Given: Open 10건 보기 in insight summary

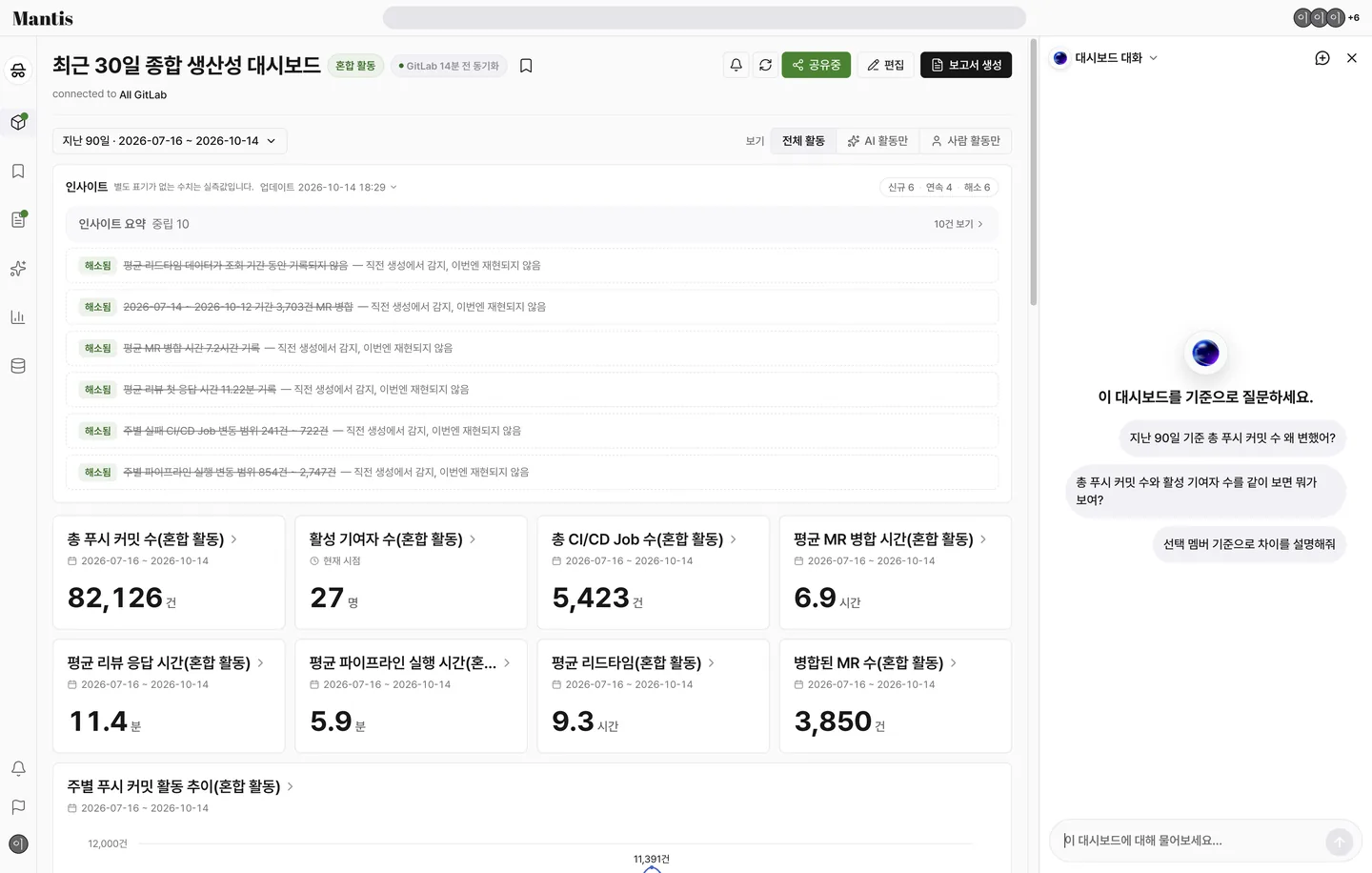Looking at the screenshot, I should pyautogui.click(x=958, y=224).
